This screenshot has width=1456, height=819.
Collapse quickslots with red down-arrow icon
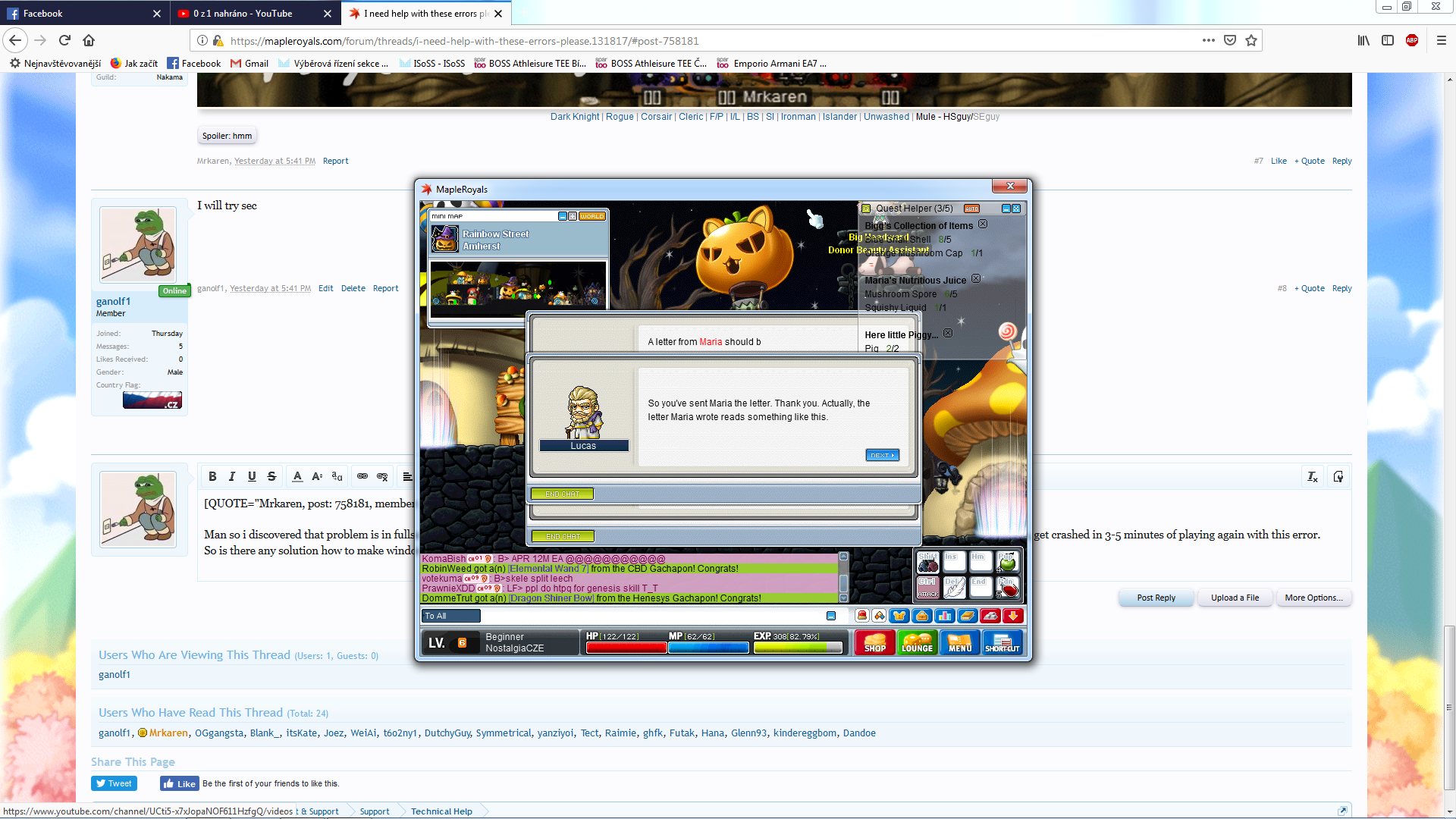click(1013, 616)
